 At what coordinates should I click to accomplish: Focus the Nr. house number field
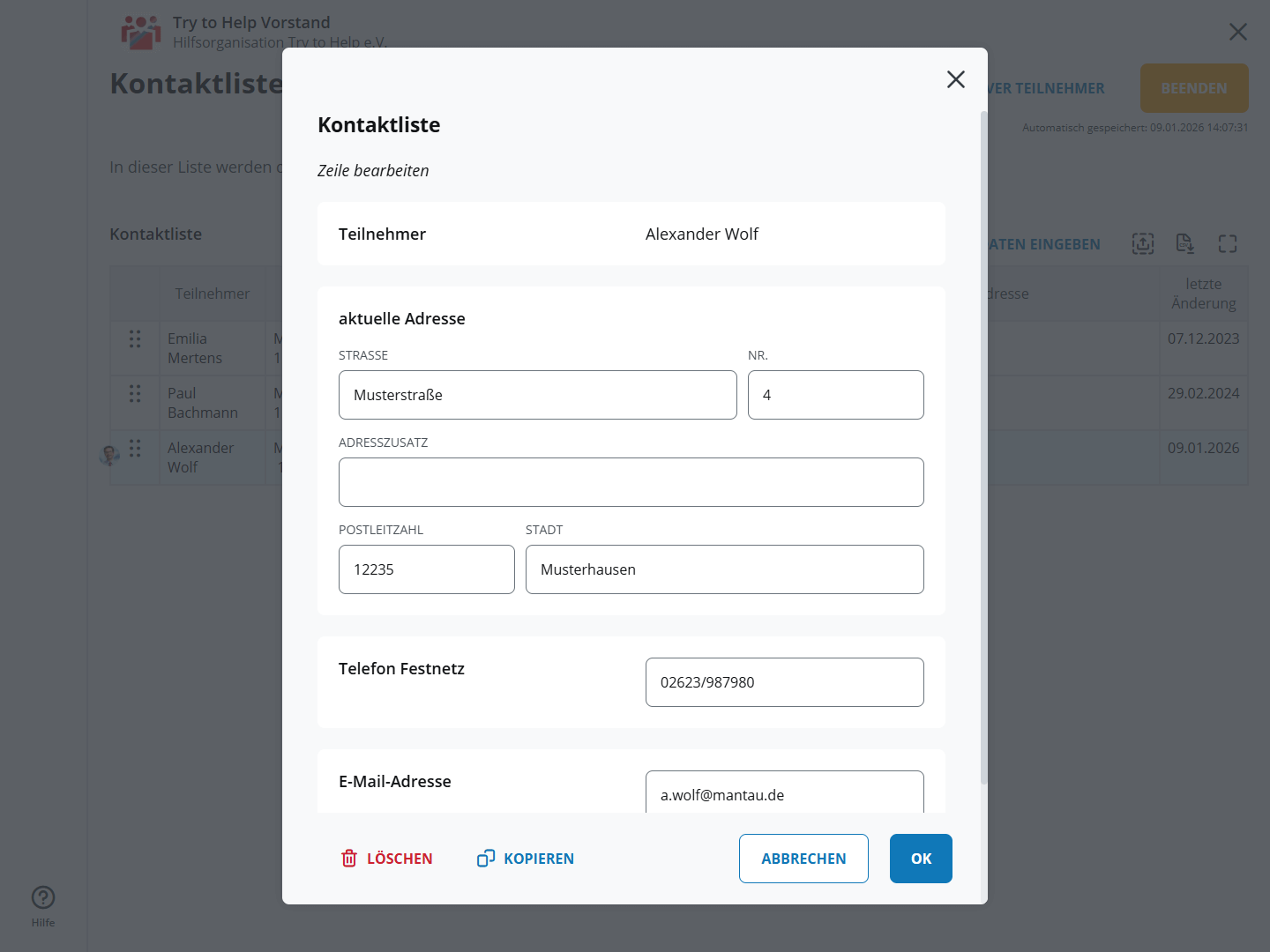pyautogui.click(x=834, y=395)
